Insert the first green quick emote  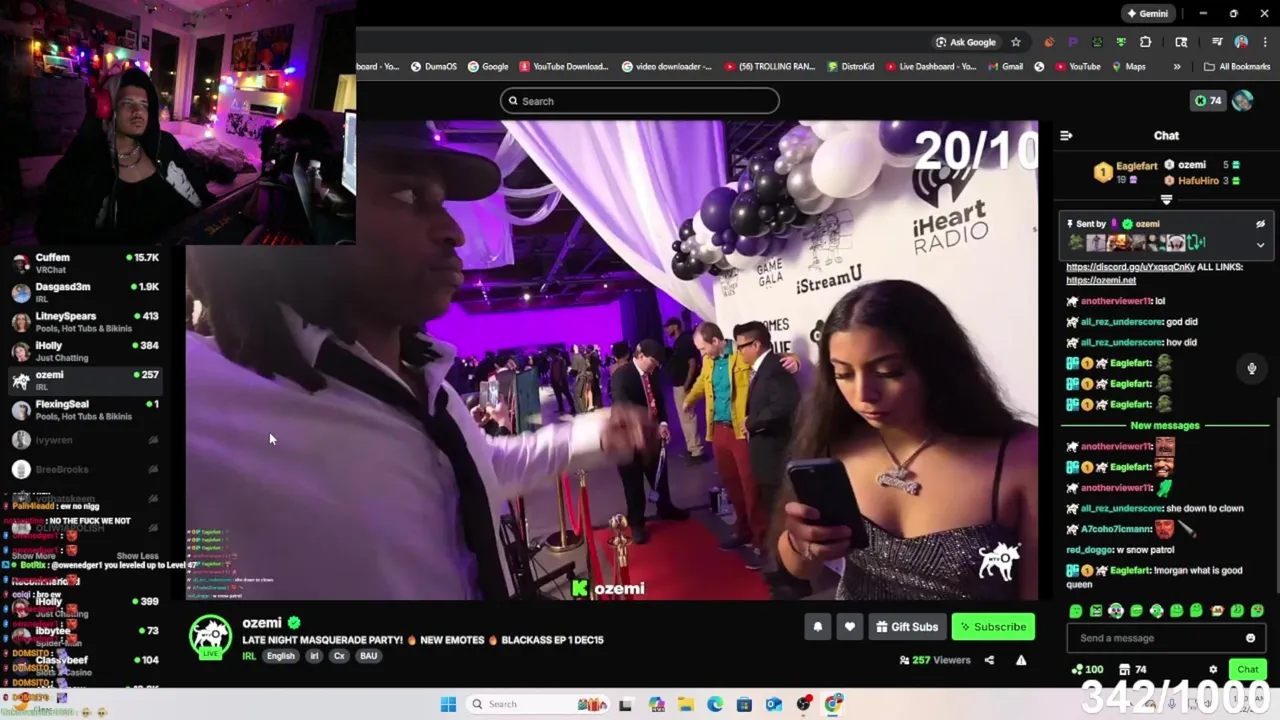(1076, 611)
